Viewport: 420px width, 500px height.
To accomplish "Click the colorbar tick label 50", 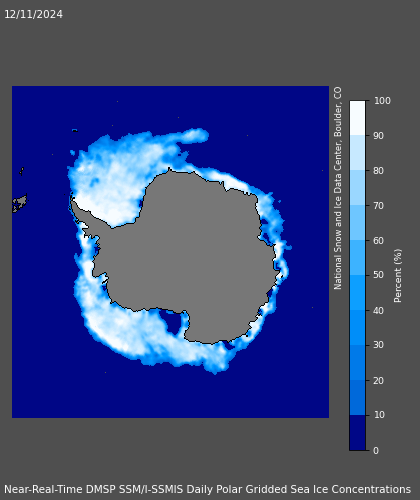I will 379,275.
